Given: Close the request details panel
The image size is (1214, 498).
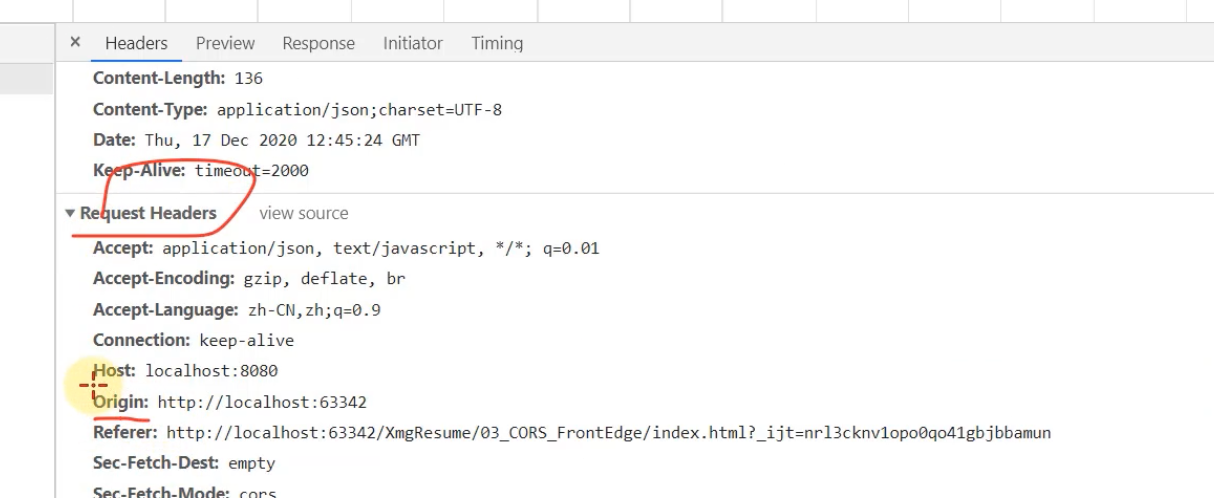Looking at the screenshot, I should [x=75, y=43].
